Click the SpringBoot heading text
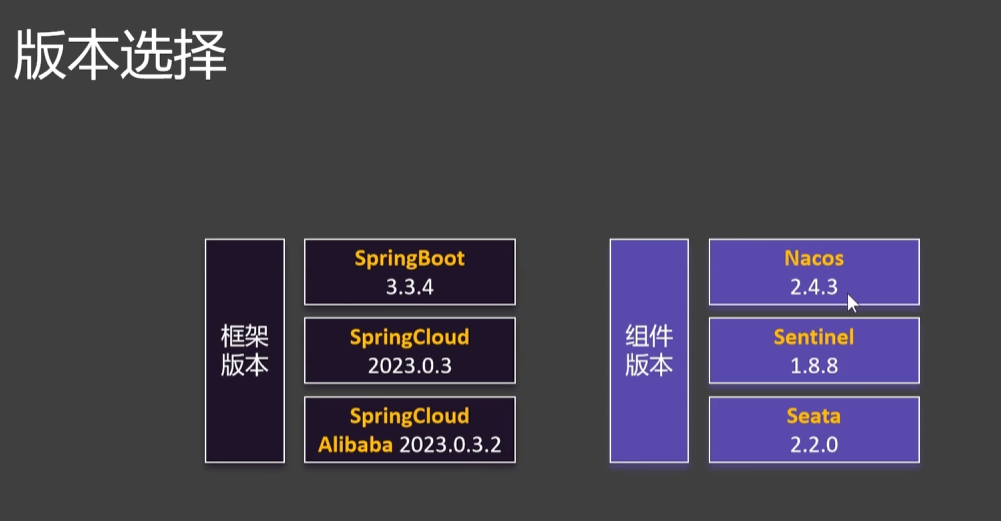1001x521 pixels. [409, 258]
